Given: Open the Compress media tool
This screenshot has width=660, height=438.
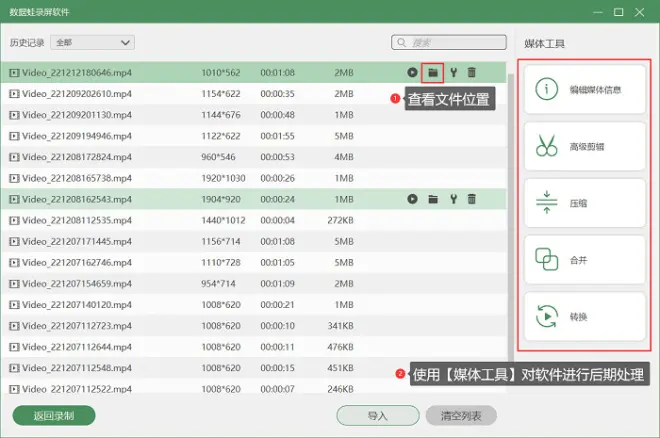Looking at the screenshot, I should pos(585,202).
